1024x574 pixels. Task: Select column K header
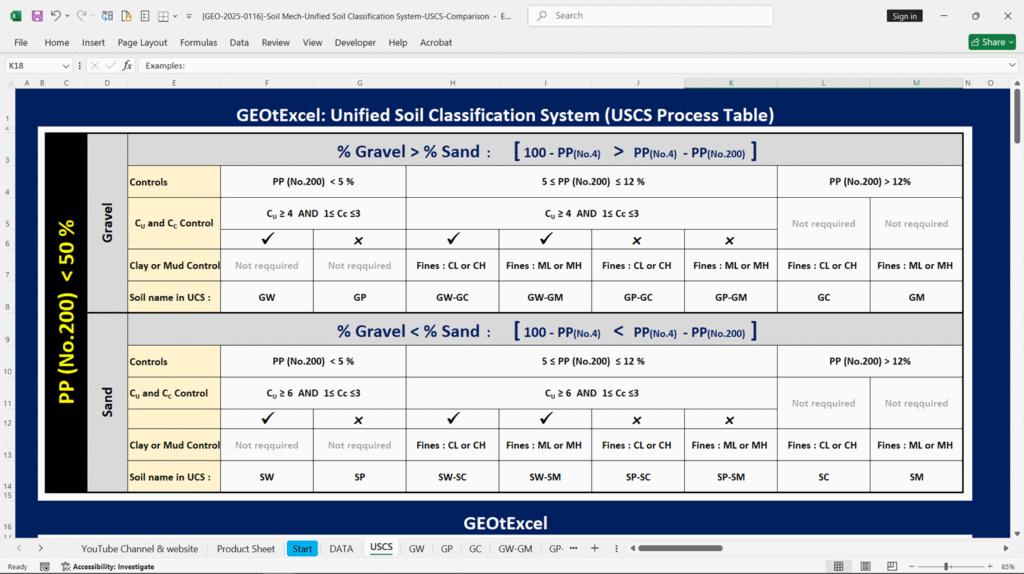point(731,83)
